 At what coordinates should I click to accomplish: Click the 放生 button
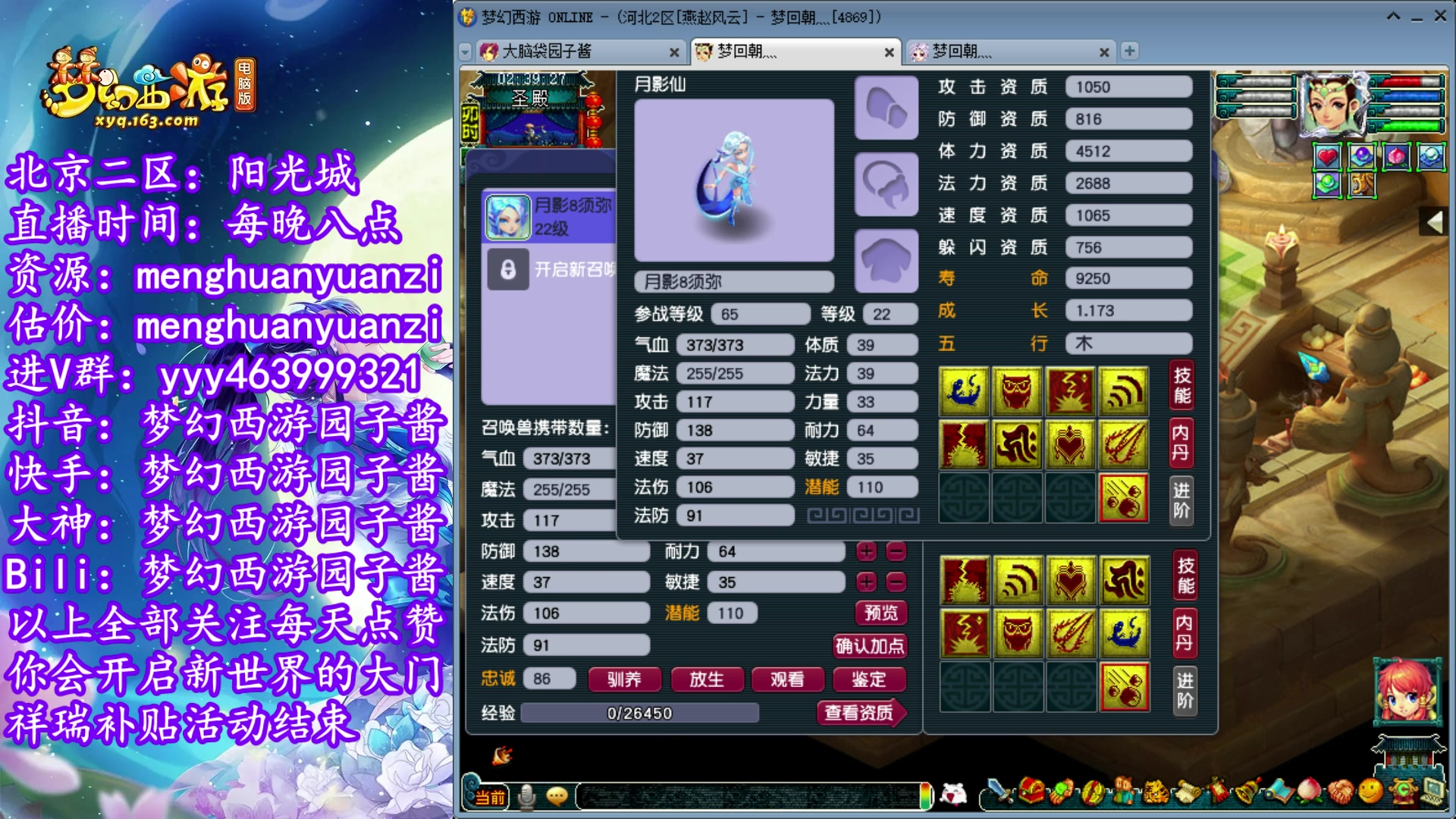(707, 679)
